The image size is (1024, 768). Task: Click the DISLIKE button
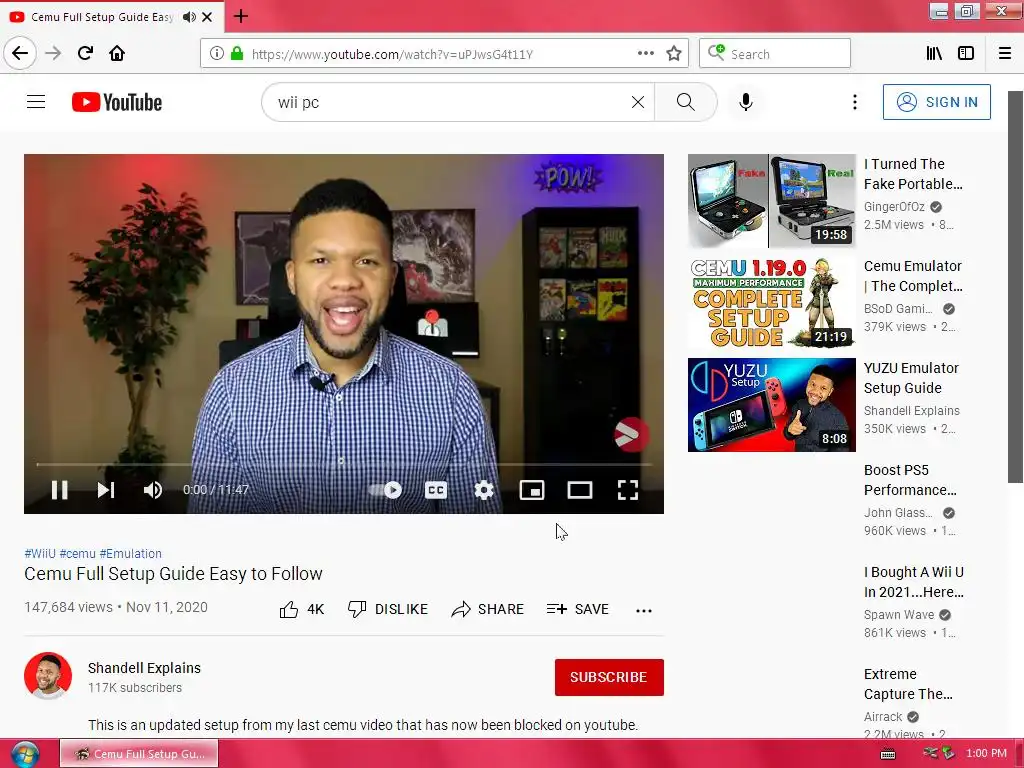pyautogui.click(x=388, y=609)
